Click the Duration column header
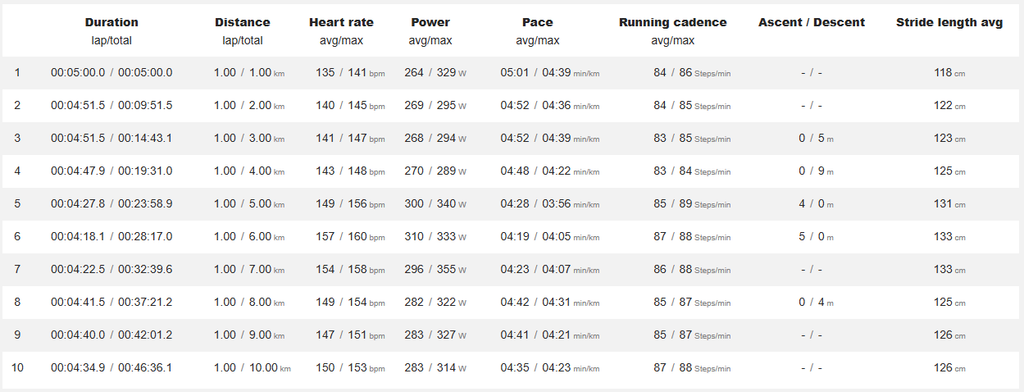This screenshot has height=392, width=1024. (112, 22)
